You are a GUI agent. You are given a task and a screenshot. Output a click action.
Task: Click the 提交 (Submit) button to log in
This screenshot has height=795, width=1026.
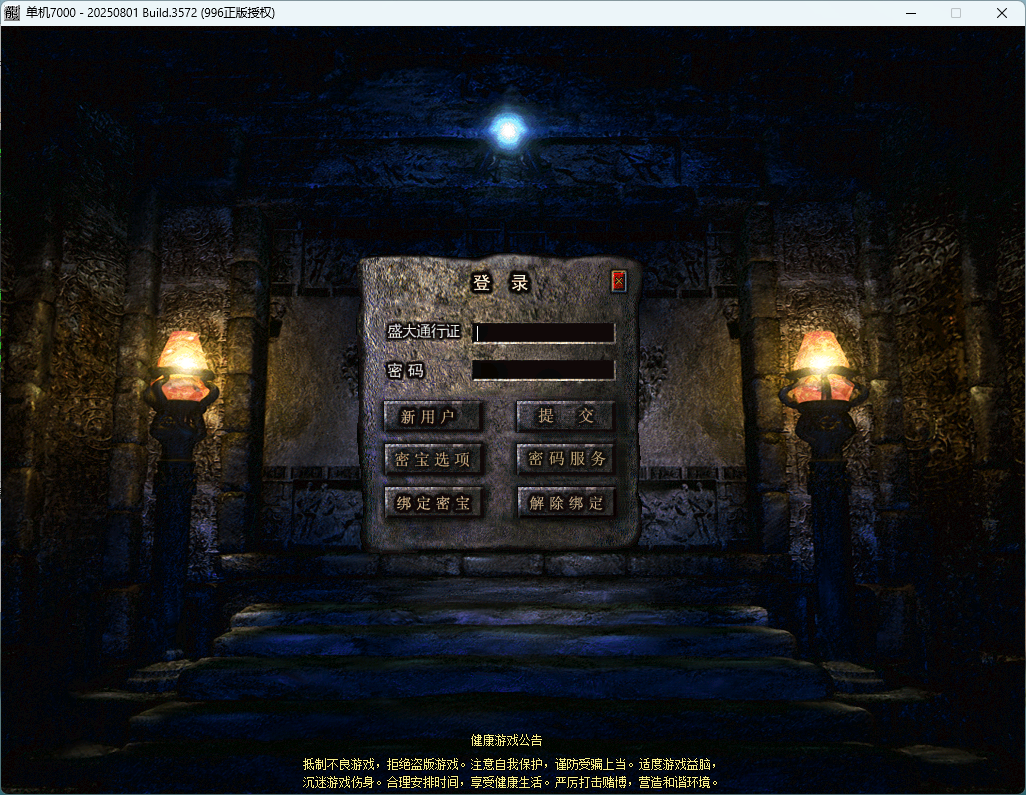point(565,415)
